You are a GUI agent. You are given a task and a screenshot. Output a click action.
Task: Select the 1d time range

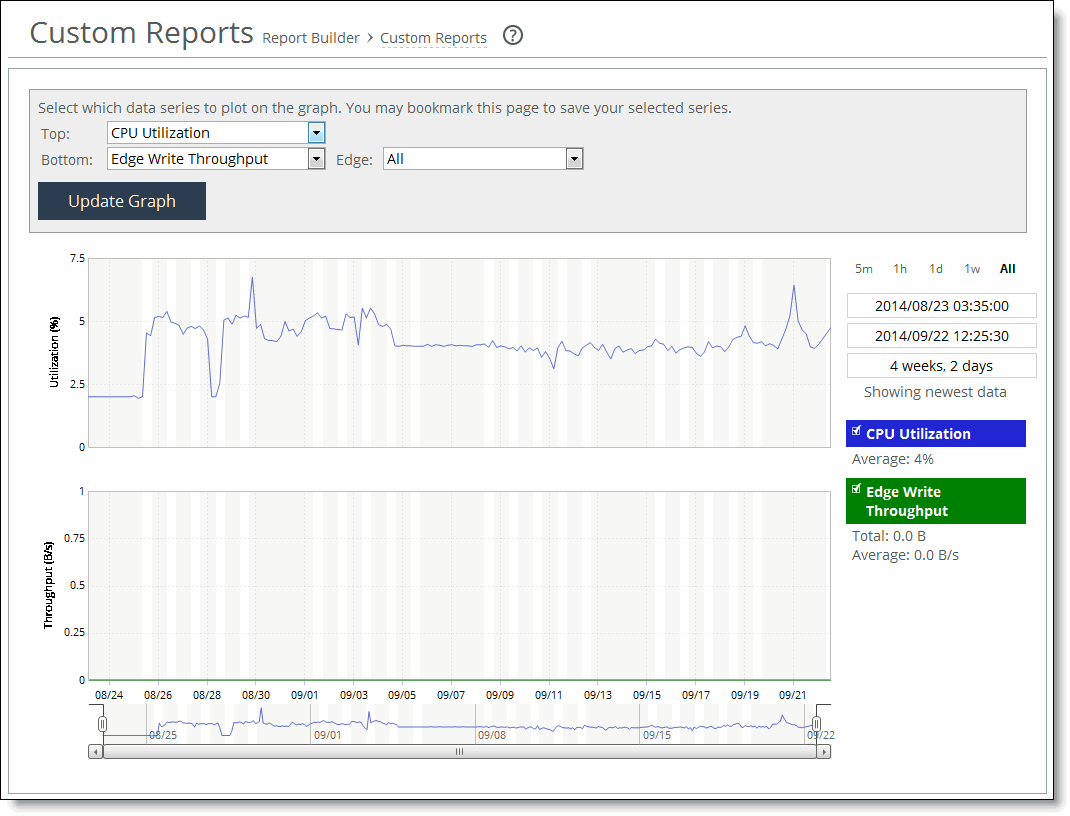(x=936, y=269)
